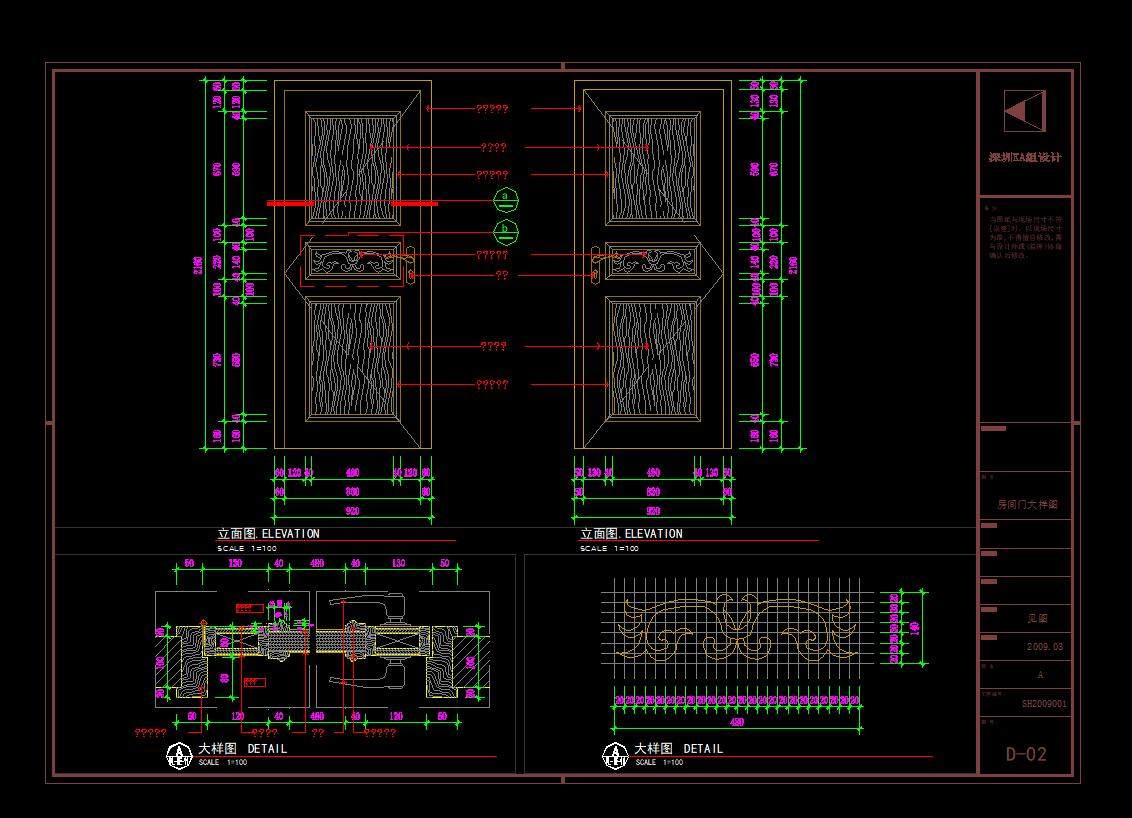Click the right 立面图.ELEVATION title text
Image resolution: width=1132 pixels, height=818 pixels.
tap(631, 534)
